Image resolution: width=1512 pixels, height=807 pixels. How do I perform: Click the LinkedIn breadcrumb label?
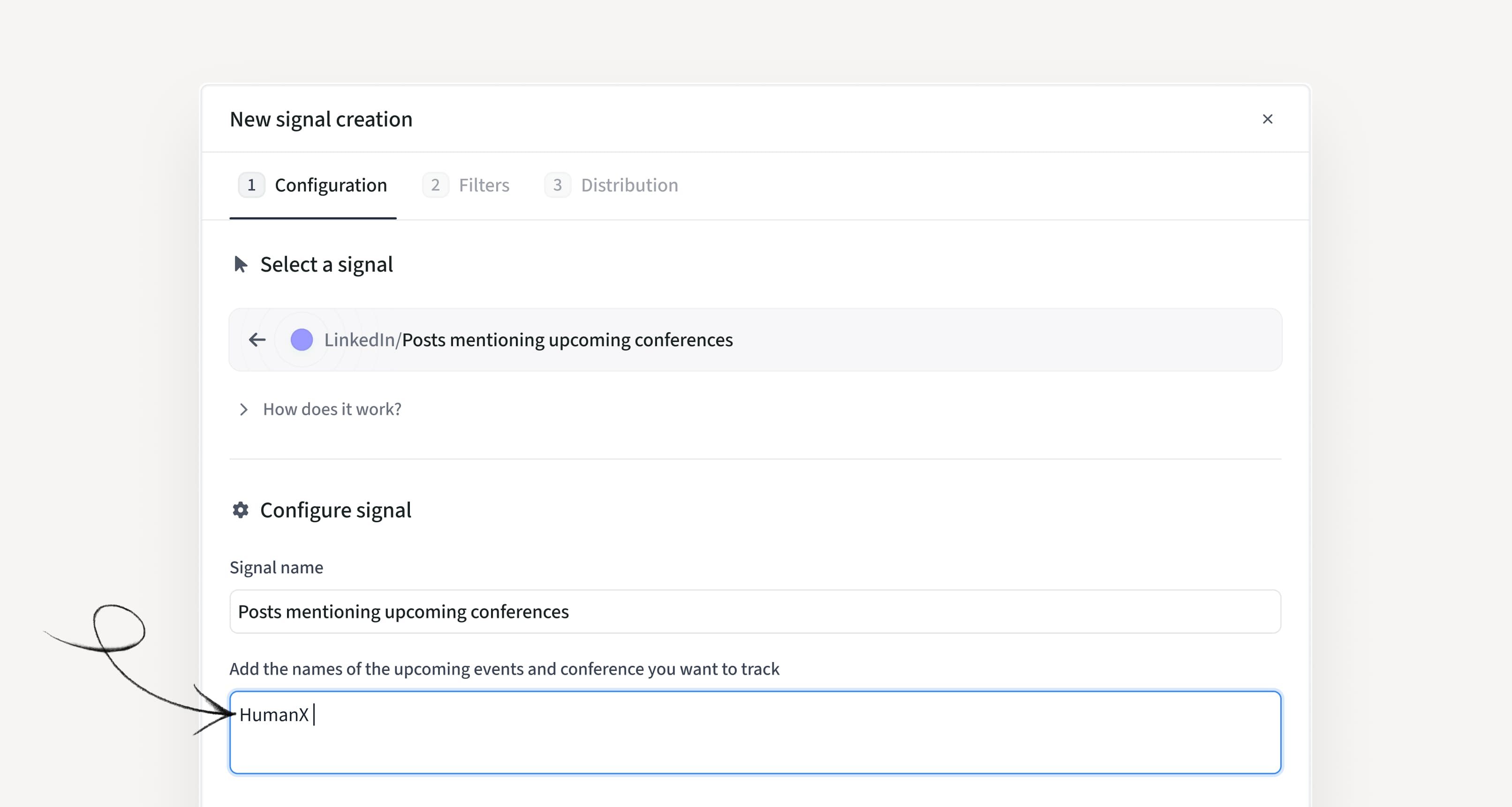pyautogui.click(x=359, y=340)
